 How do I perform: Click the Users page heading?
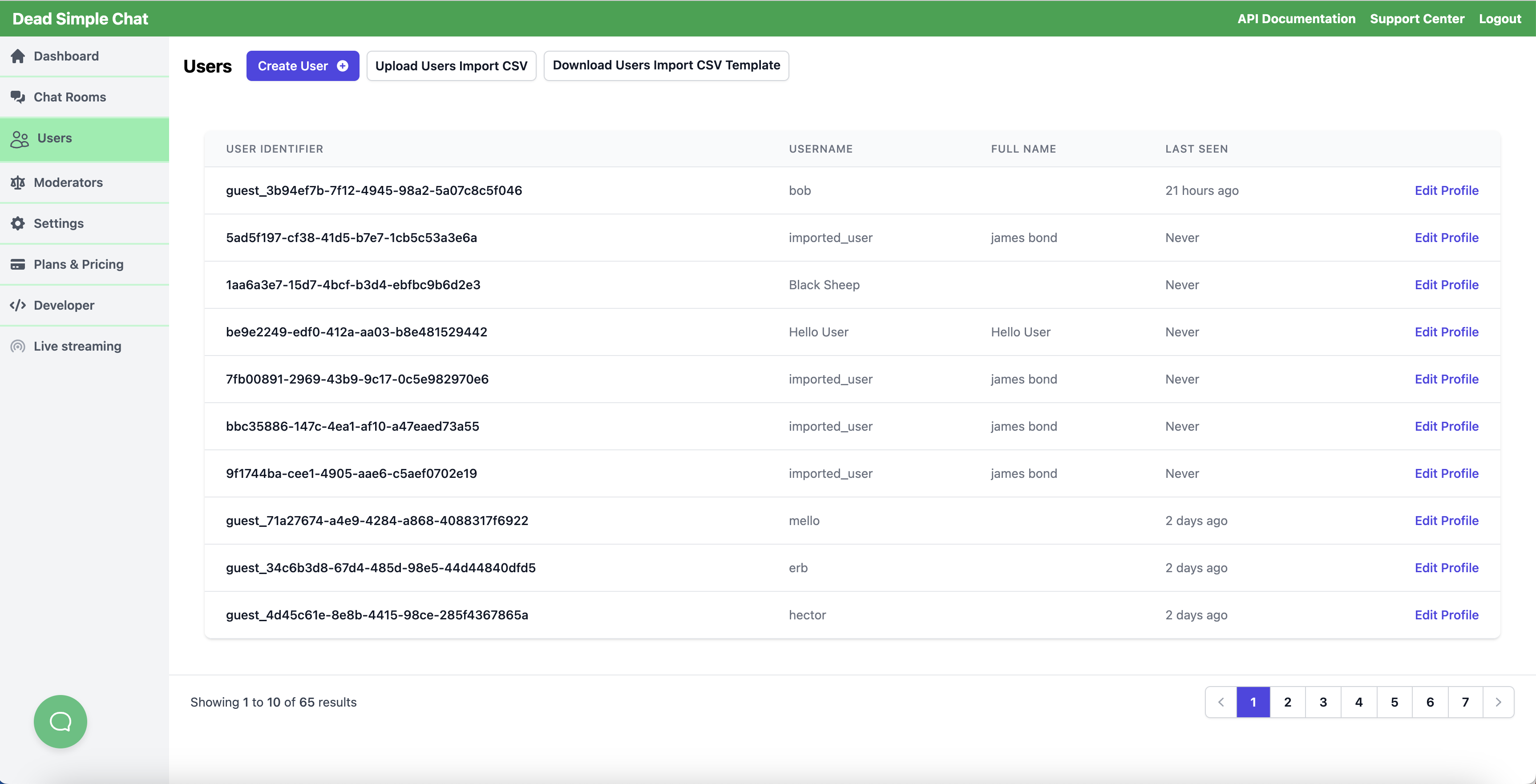(x=207, y=66)
